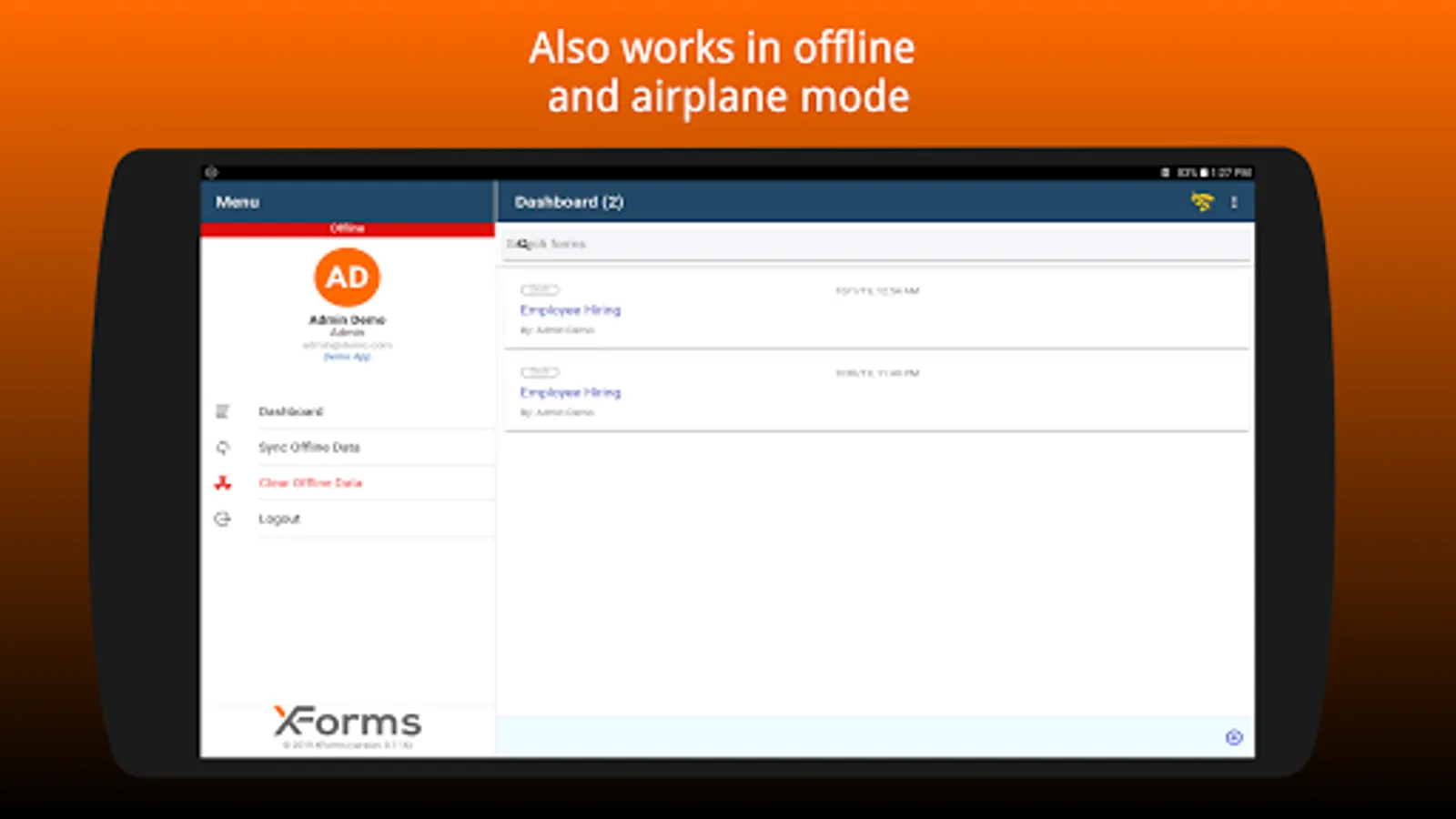Open the lower Employee Hiring form link
This screenshot has width=1456, height=819.
click(x=571, y=392)
